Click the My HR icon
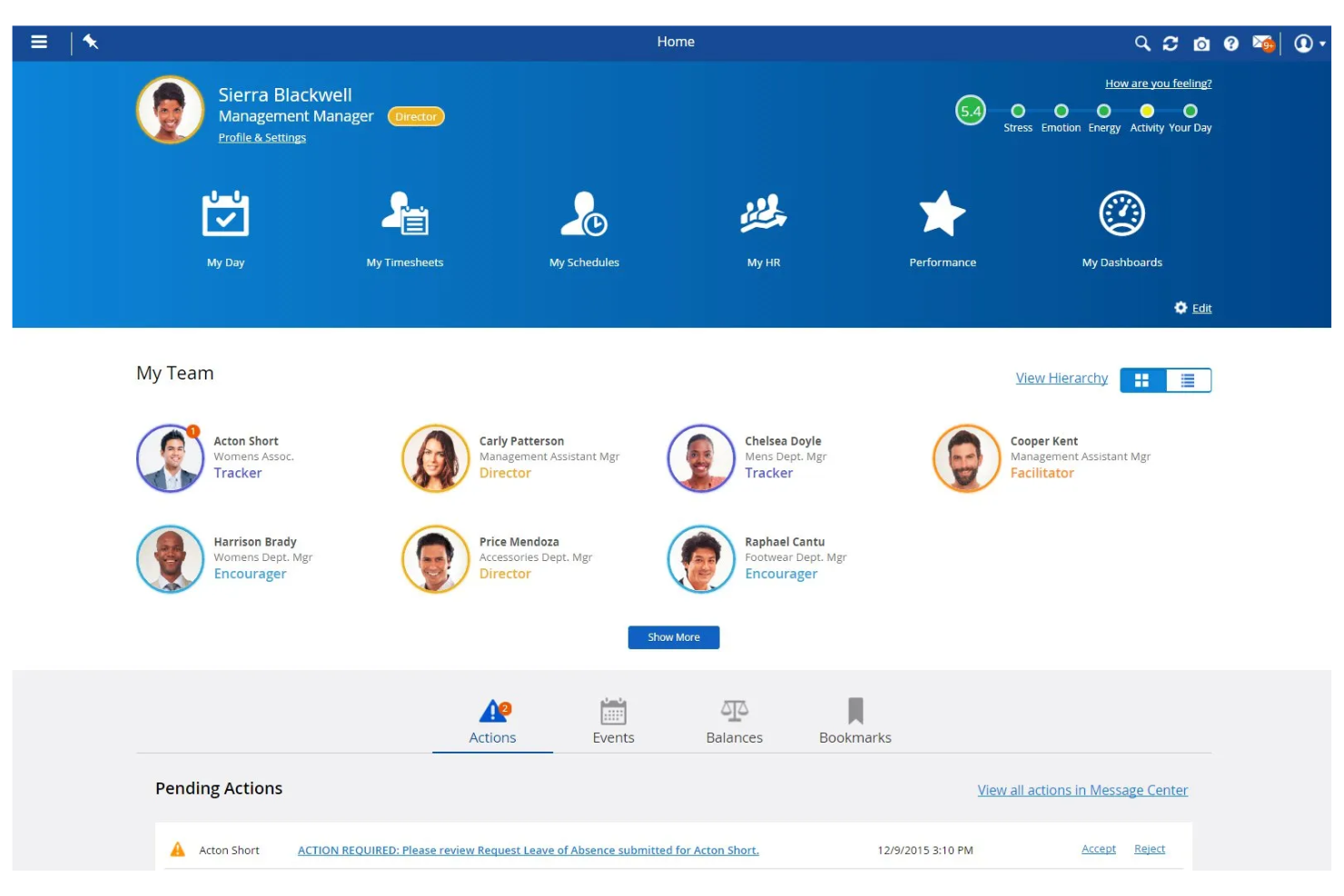 click(x=763, y=215)
